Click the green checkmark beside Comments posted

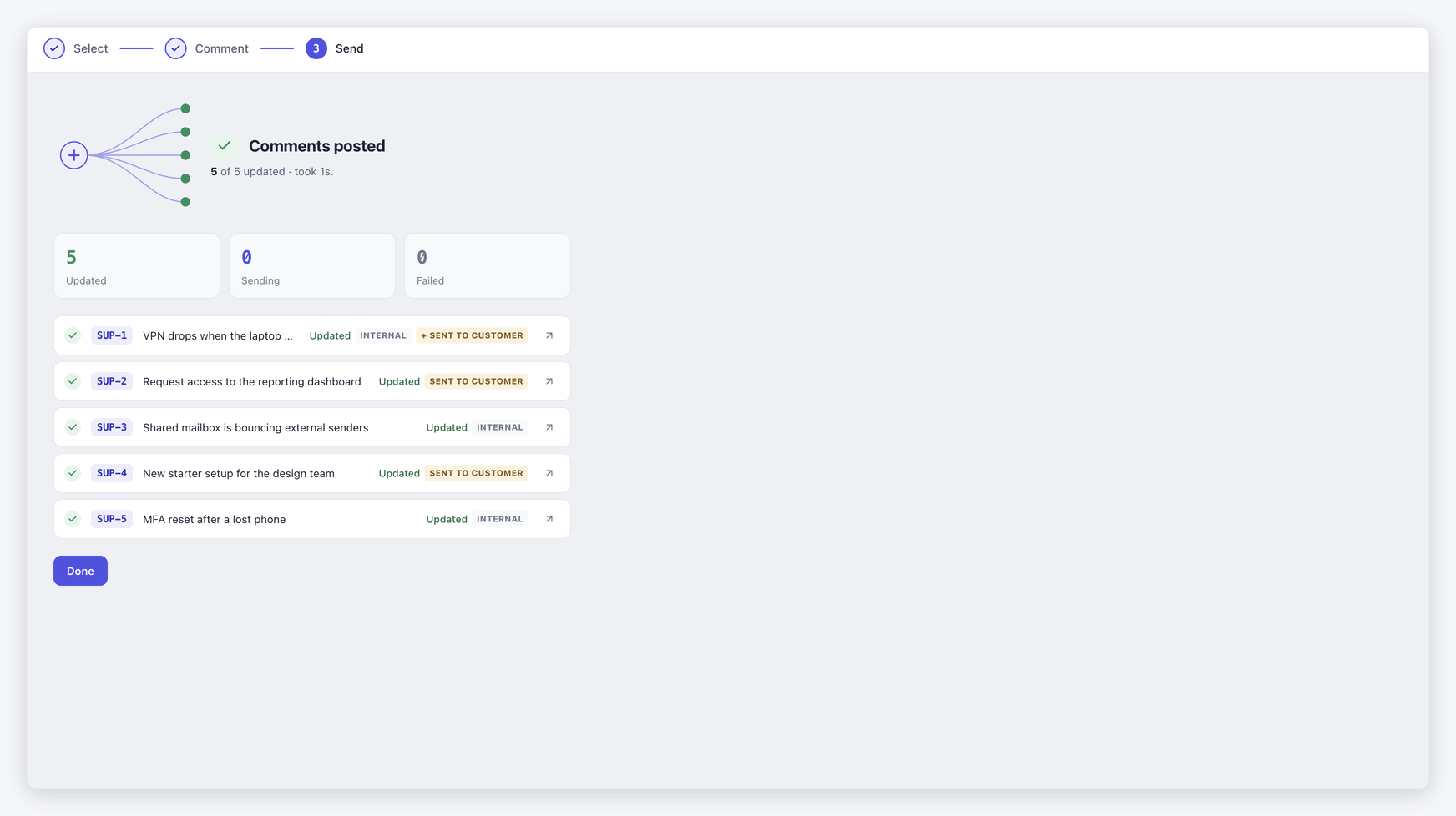[x=225, y=145]
